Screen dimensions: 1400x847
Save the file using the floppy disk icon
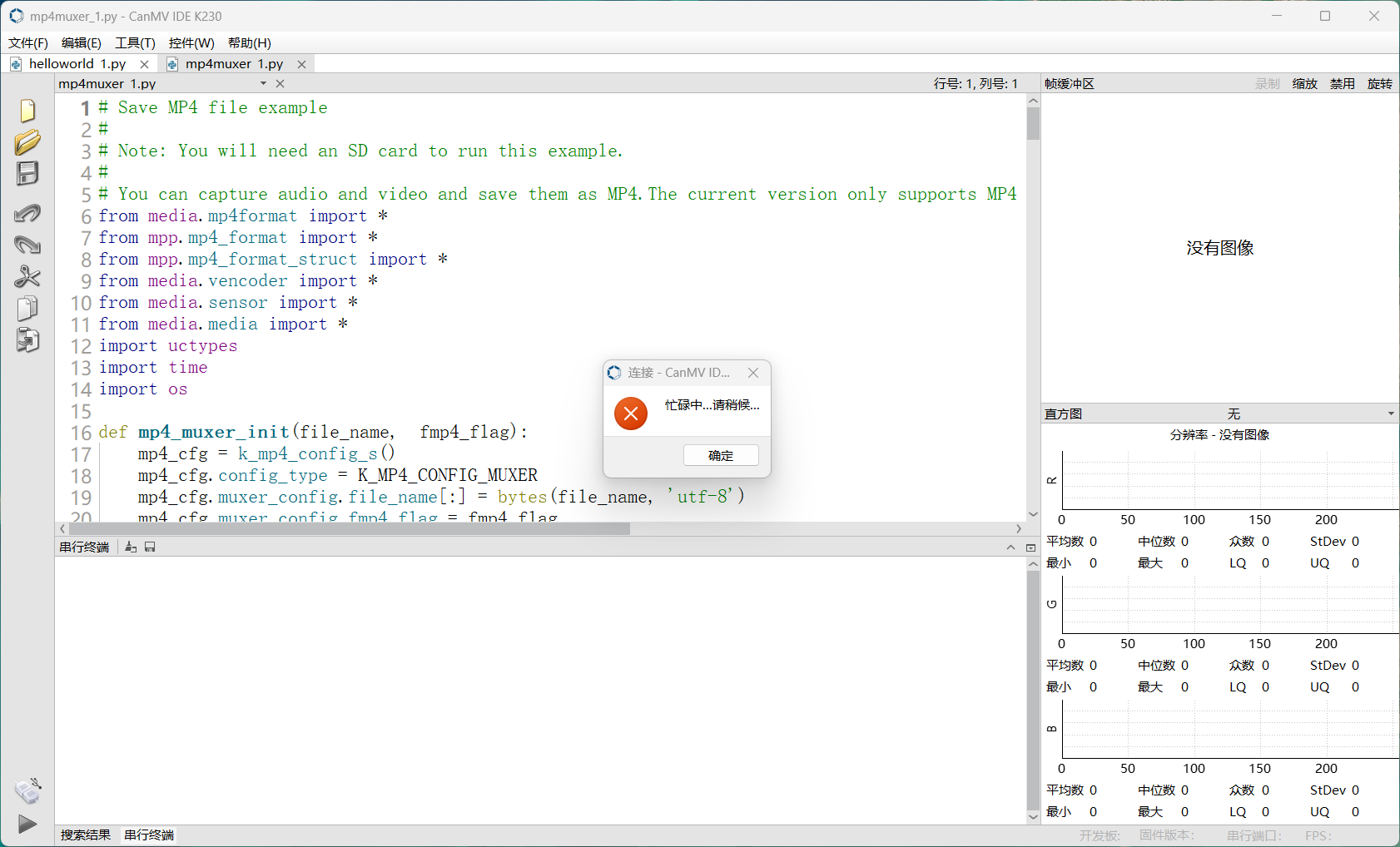(27, 174)
